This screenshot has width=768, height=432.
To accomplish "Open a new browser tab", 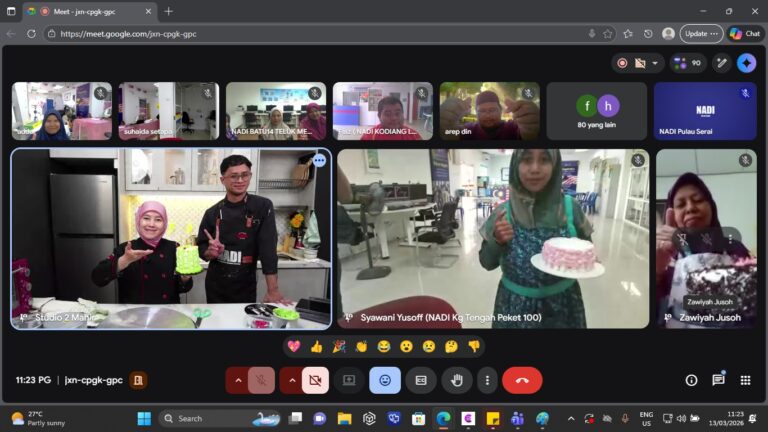I will 168,11.
